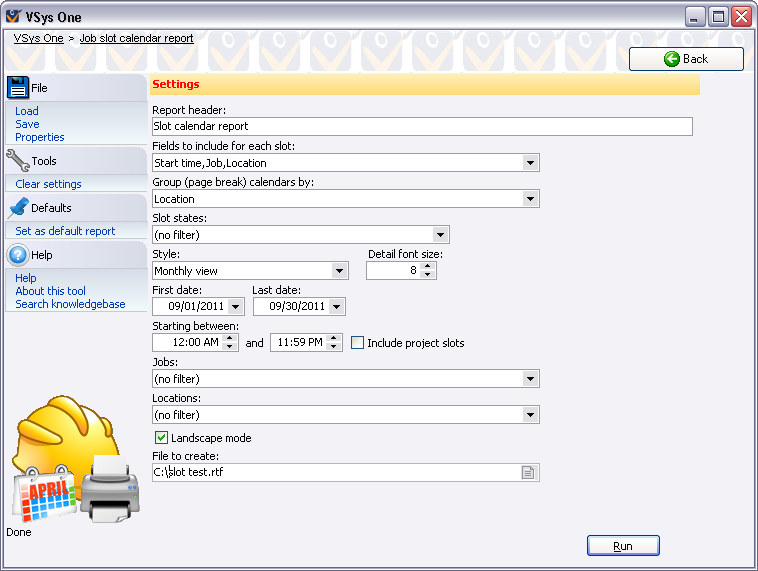Open the Help link

pos(26,278)
